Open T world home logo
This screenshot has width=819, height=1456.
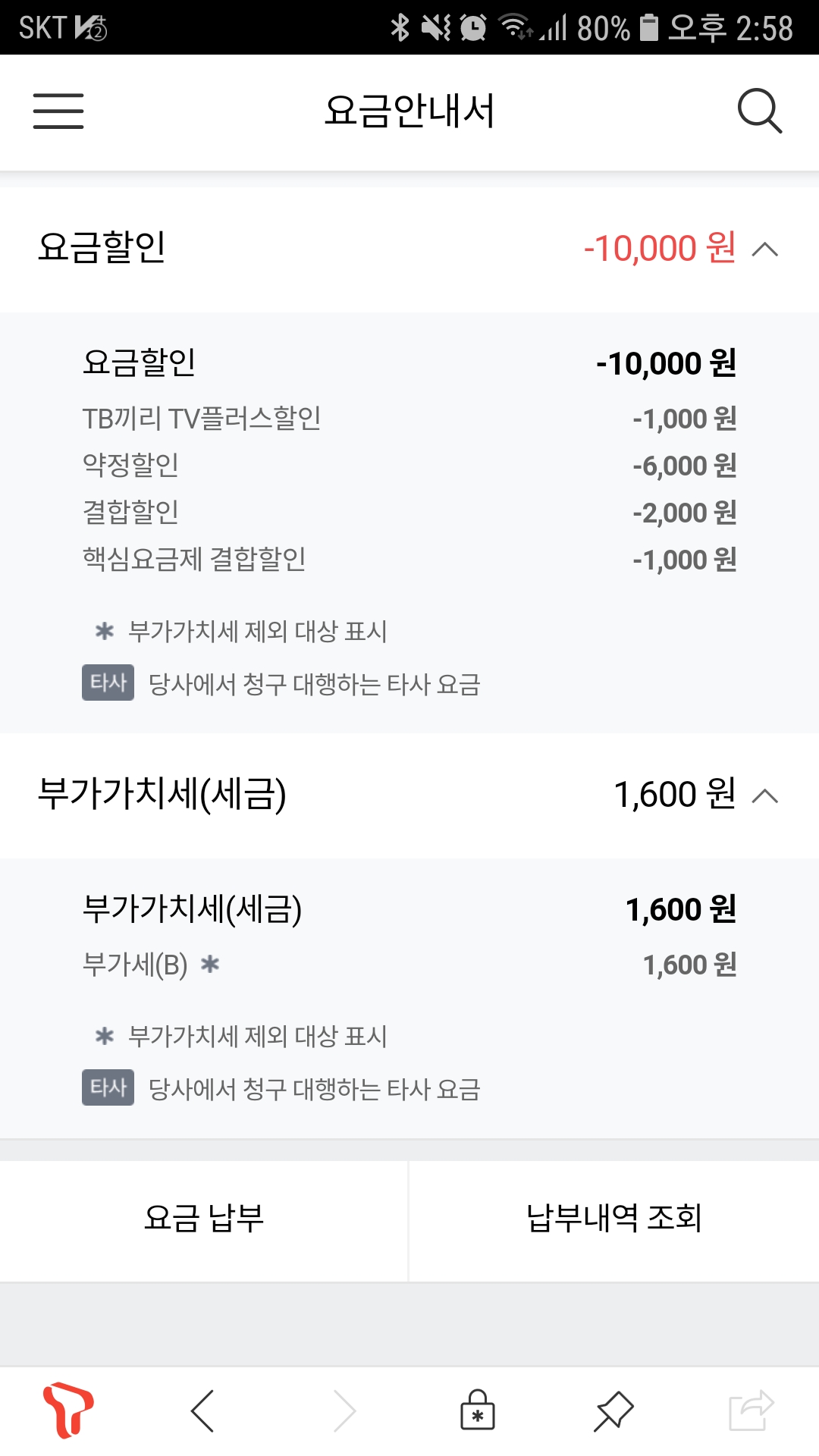tap(68, 1410)
